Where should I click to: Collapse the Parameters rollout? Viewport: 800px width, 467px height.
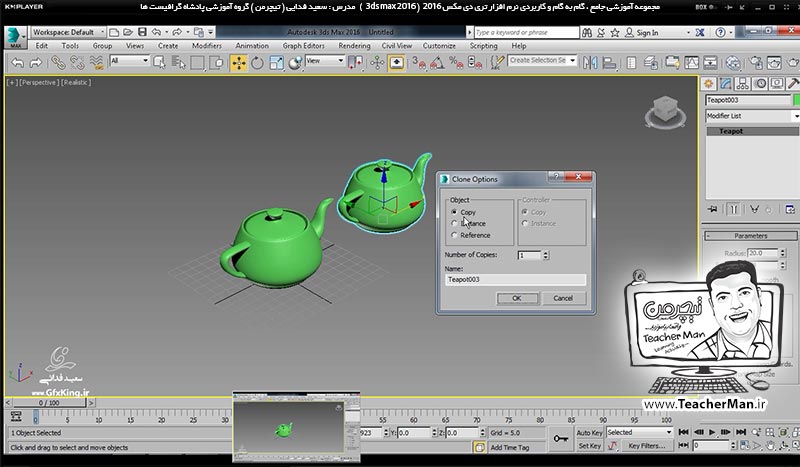(751, 236)
